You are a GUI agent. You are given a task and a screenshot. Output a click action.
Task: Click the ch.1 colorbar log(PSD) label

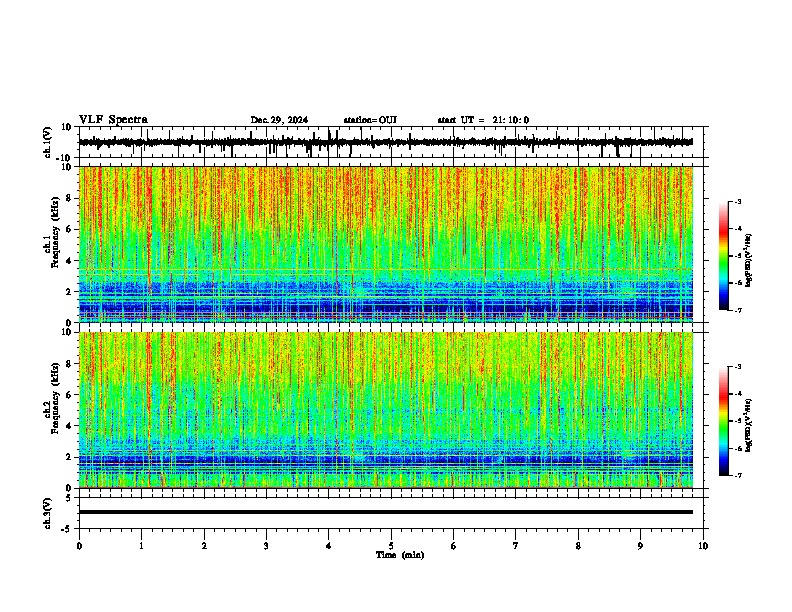tap(749, 260)
